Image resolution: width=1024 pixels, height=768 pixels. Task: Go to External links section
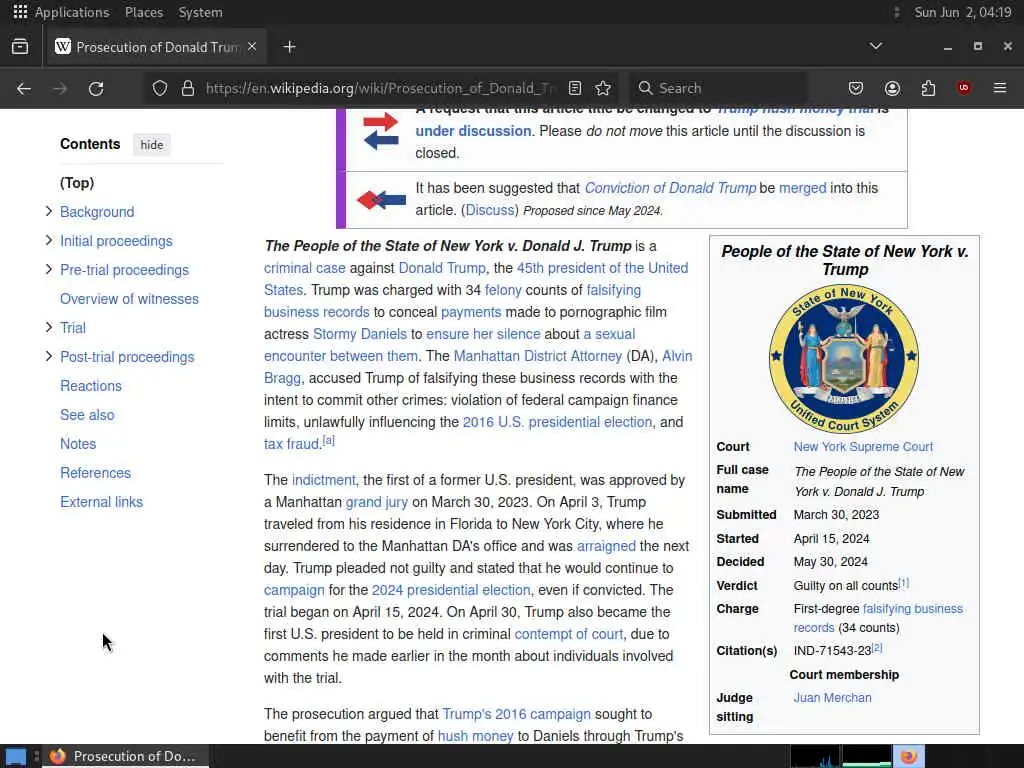101,502
